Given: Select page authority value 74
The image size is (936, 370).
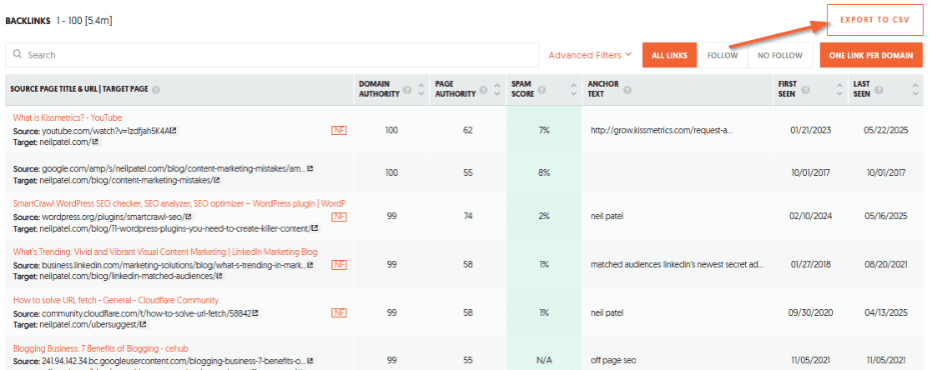Looking at the screenshot, I should (467, 216).
